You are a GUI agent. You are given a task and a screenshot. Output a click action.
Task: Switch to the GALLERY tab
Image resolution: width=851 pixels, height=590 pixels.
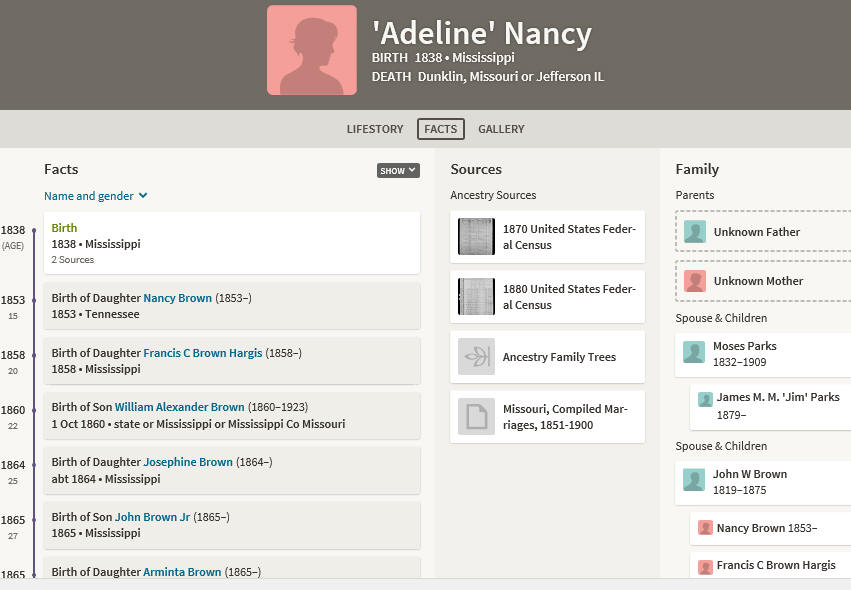[501, 129]
